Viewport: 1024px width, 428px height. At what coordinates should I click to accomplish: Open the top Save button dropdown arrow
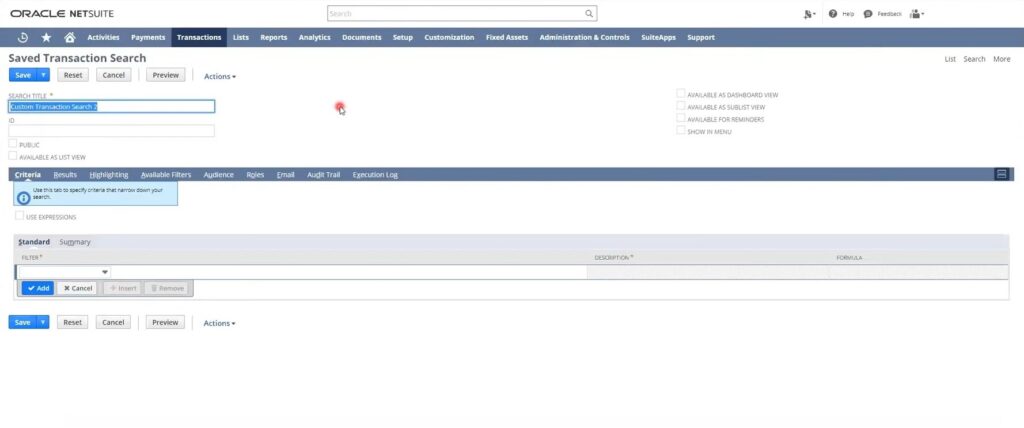pyautogui.click(x=43, y=75)
